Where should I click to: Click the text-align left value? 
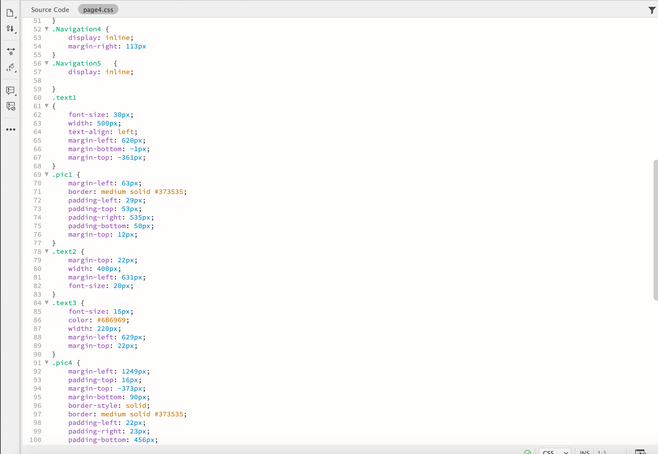pos(125,132)
